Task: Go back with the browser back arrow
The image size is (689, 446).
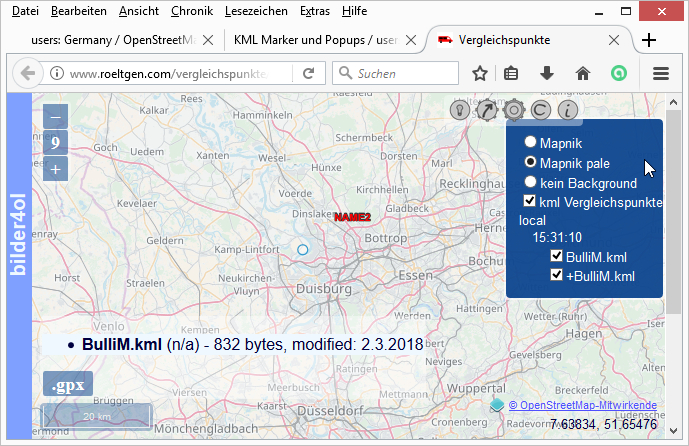Action: pos(28,73)
